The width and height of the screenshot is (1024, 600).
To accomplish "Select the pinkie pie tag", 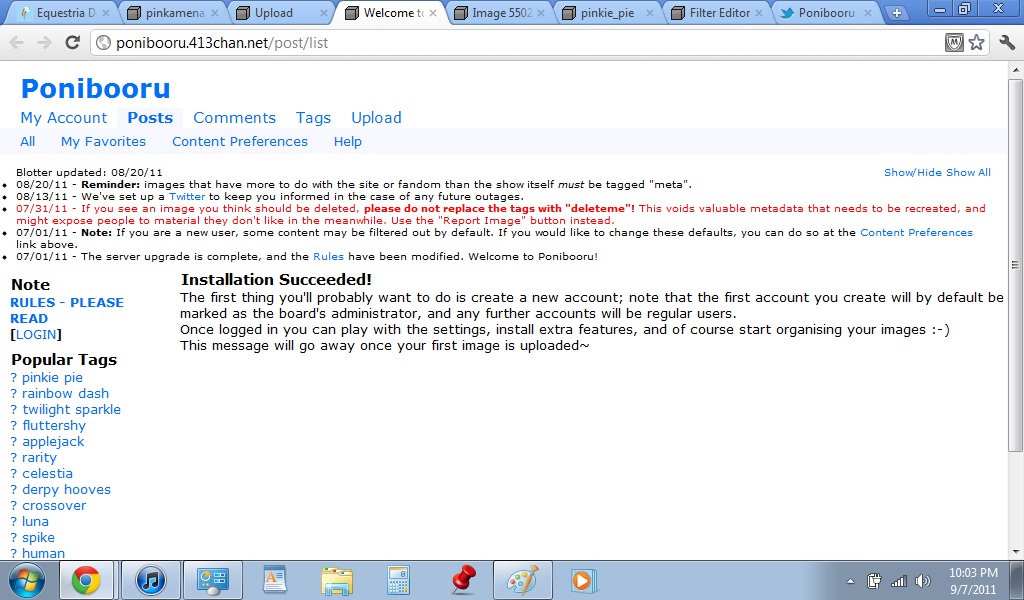I will (52, 377).
